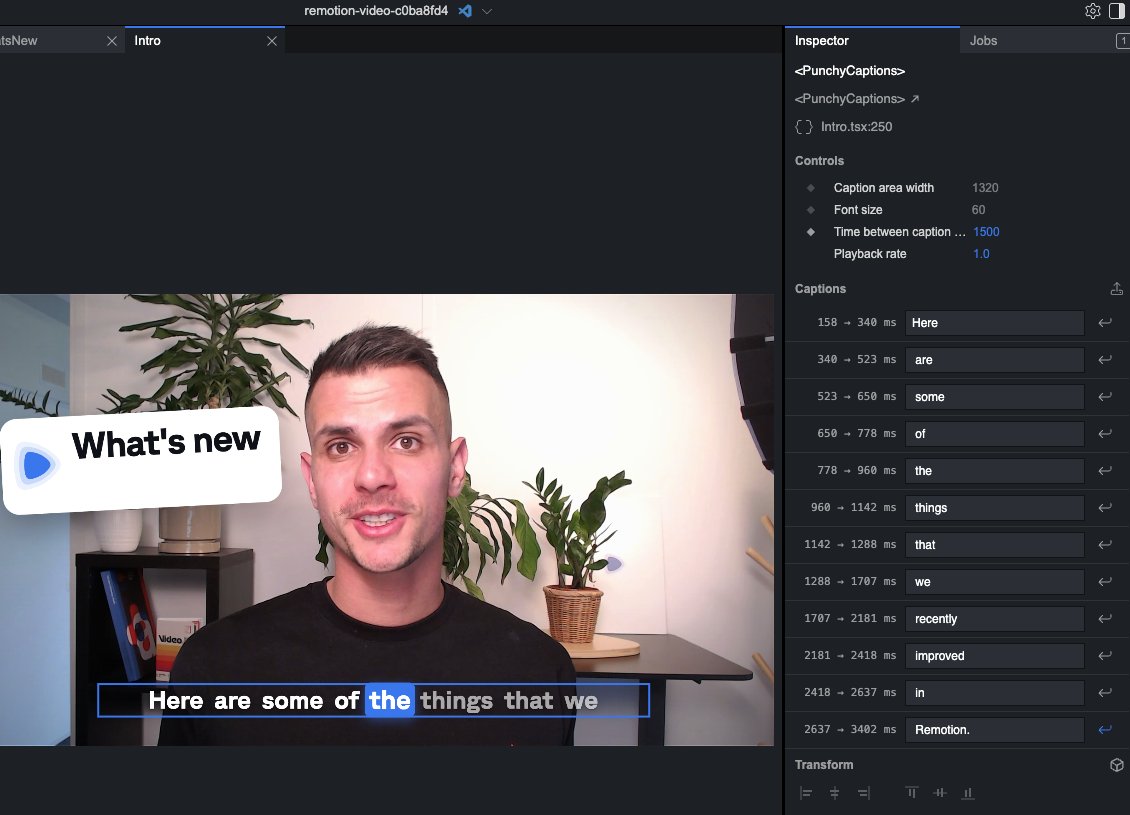
Task: Click the return arrow icon in the "of" caption row
Action: [x=1105, y=434]
